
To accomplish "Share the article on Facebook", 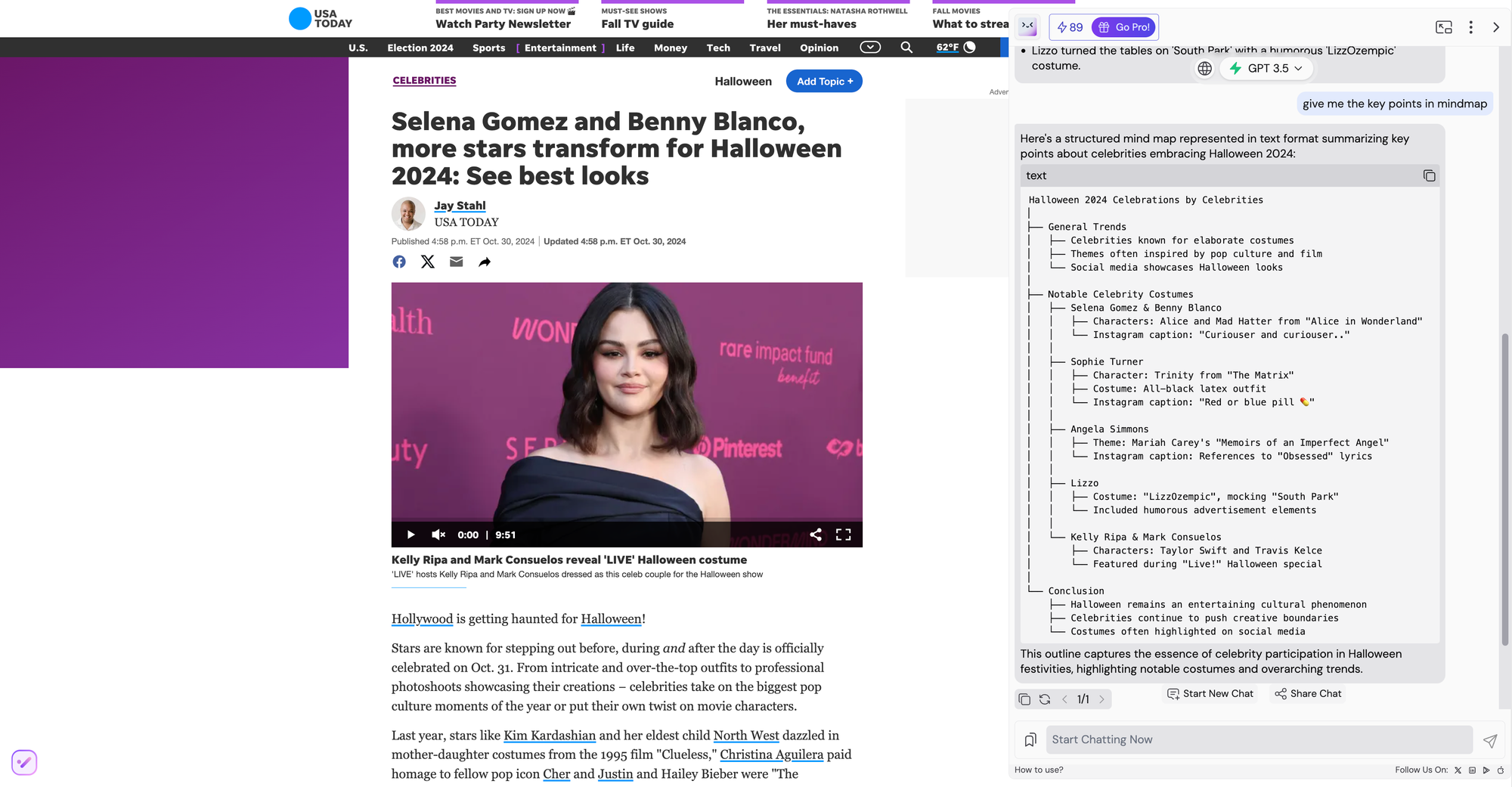I will pos(399,262).
